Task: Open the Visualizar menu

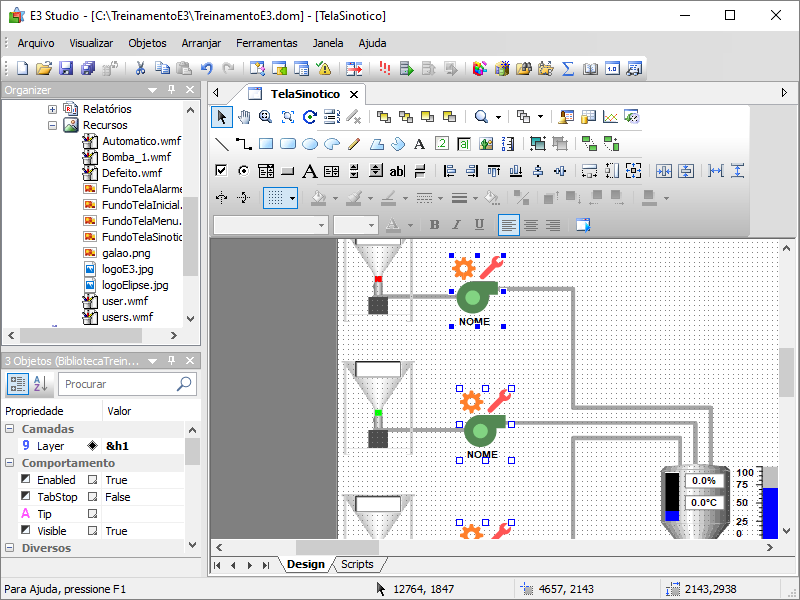Action: click(91, 43)
